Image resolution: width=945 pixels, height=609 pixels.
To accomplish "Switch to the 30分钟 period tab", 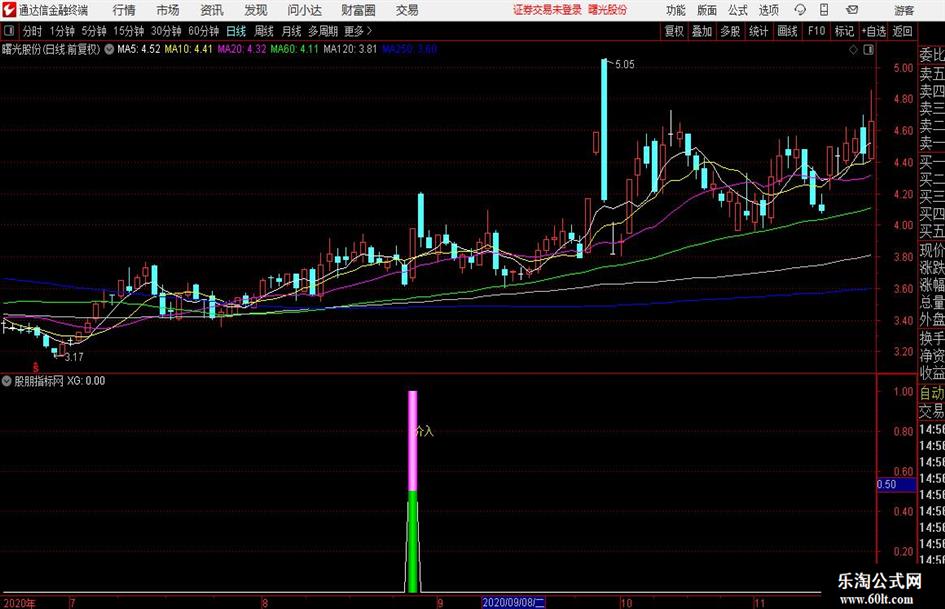I will click(x=166, y=31).
